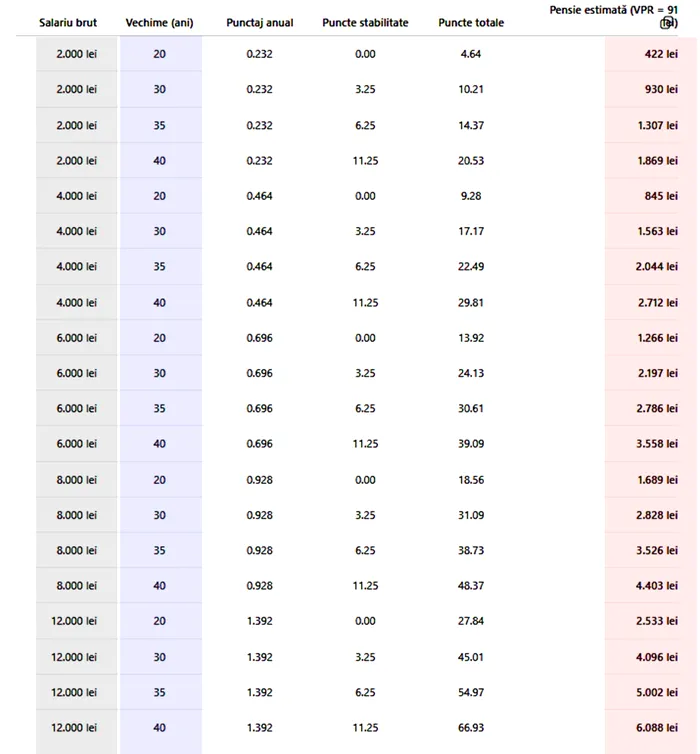Viewport: 700px width, 754px height.
Task: Click the Salariu brut column header
Action: click(68, 23)
